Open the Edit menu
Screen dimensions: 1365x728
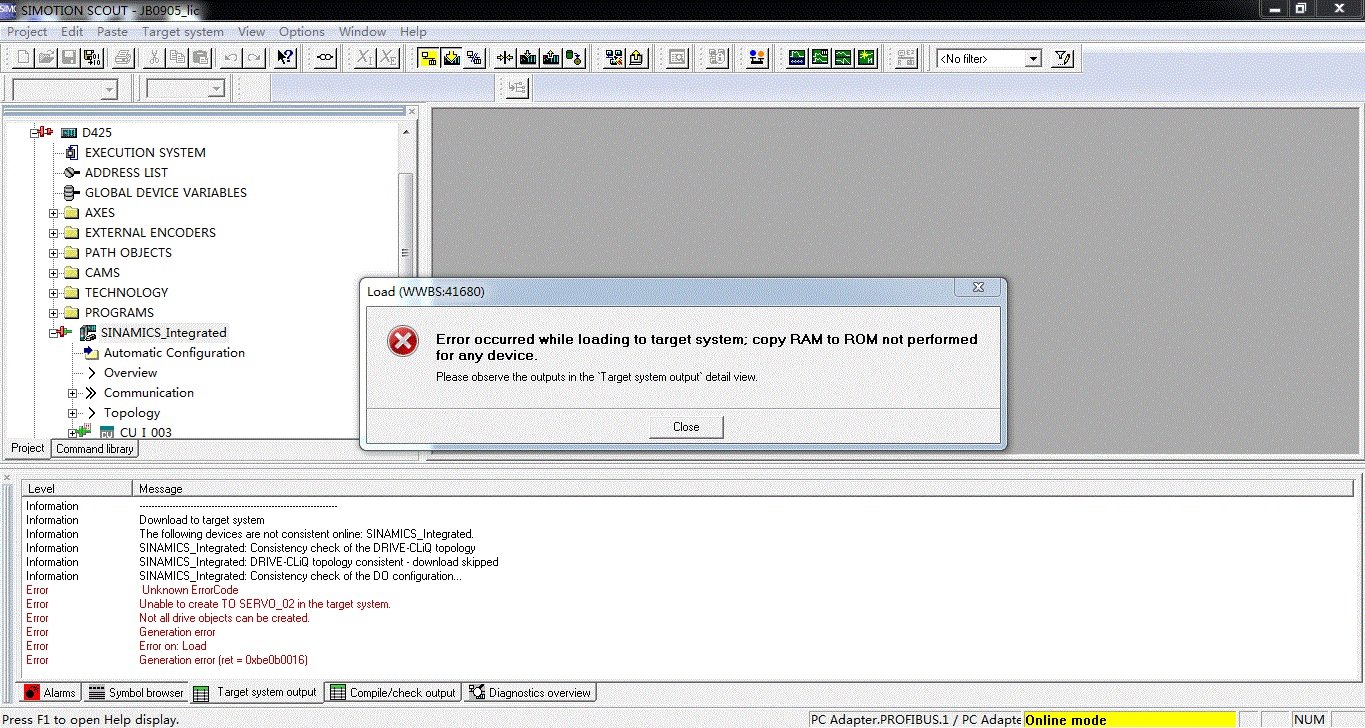(x=72, y=31)
